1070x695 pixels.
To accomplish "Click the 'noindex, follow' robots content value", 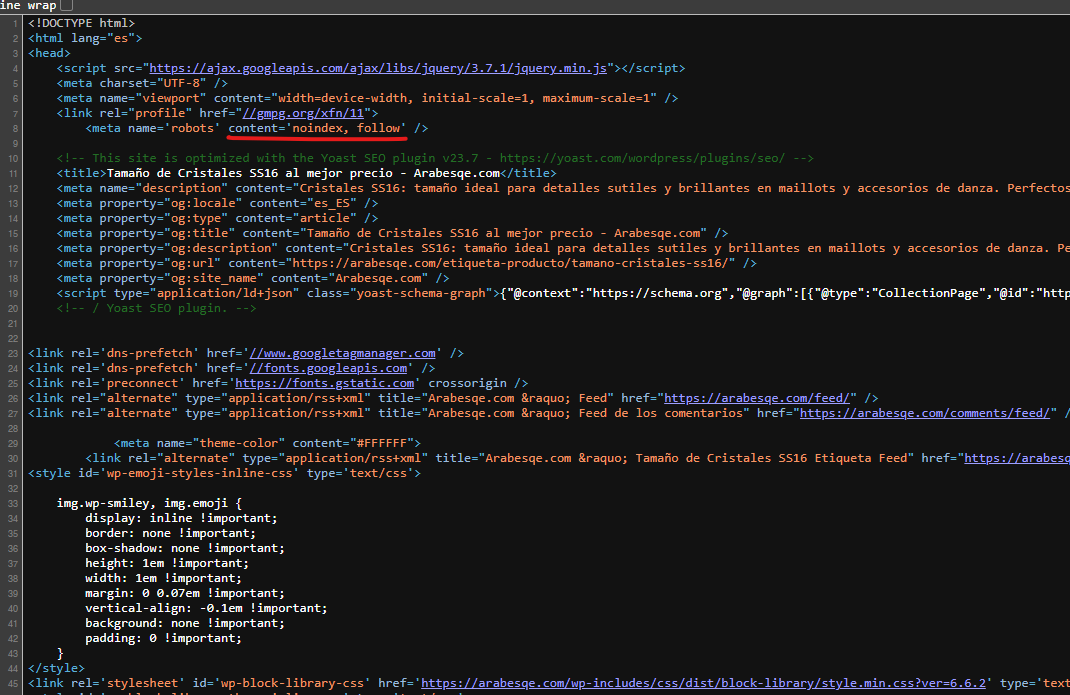I will click(346, 128).
